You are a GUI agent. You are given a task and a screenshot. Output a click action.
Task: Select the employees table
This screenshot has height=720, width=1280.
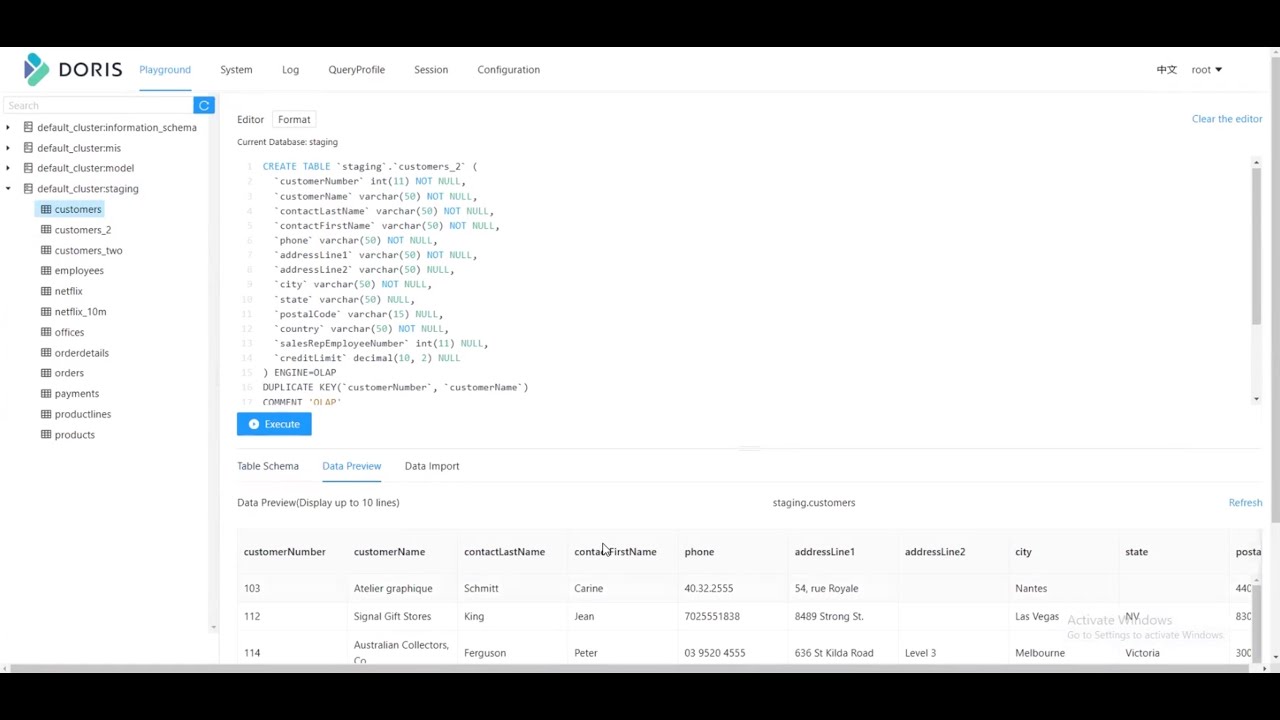point(79,270)
